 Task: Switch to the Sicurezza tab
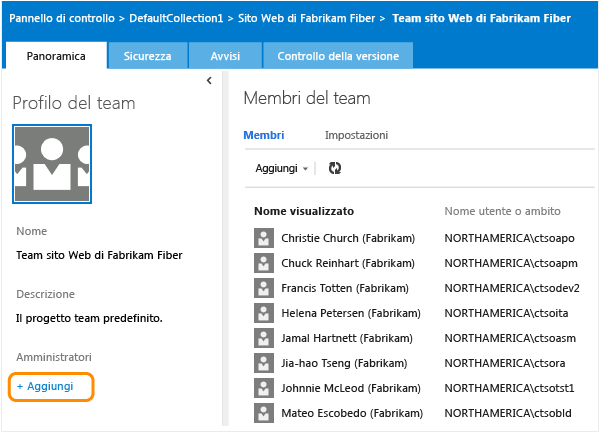(147, 56)
